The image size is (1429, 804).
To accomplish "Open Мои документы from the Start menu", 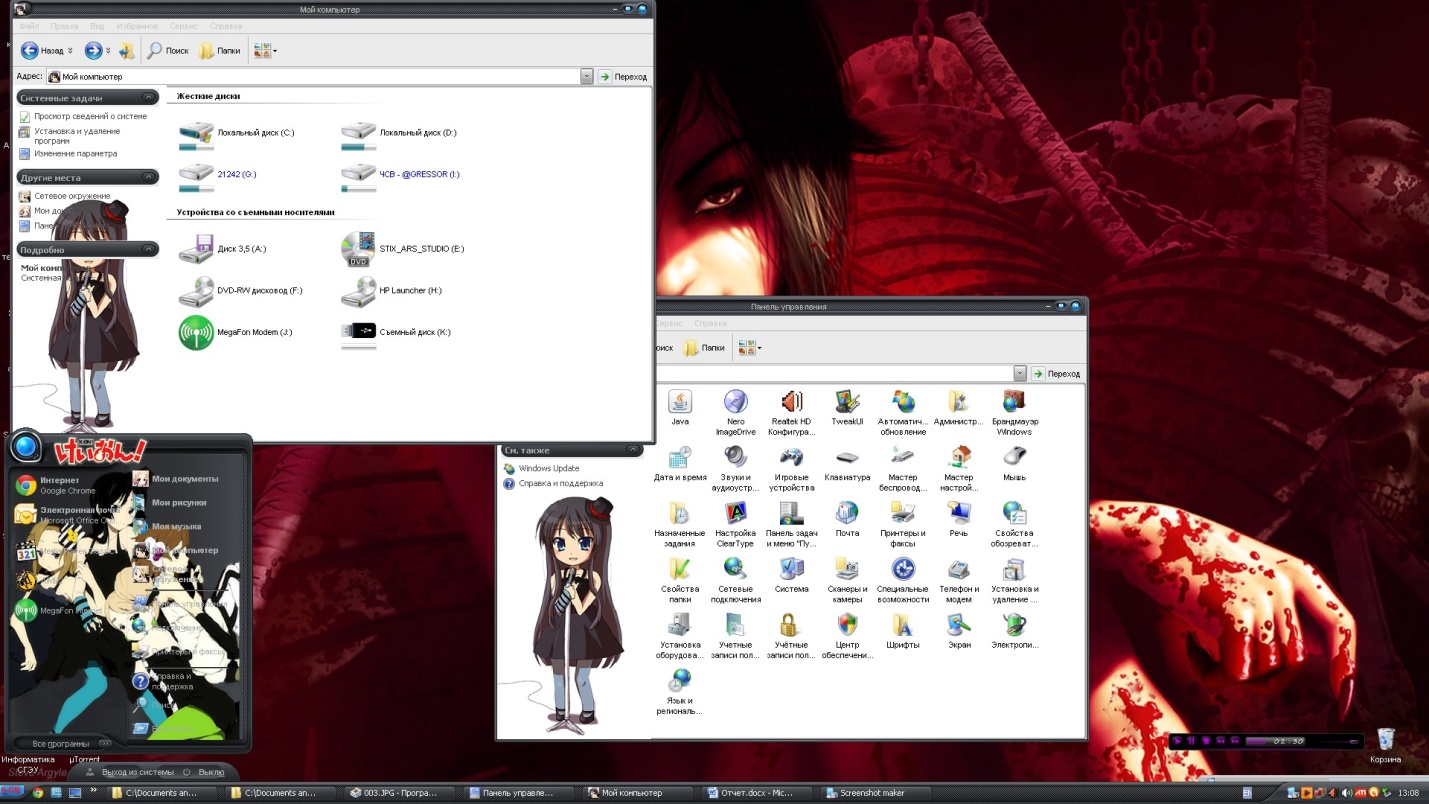I will pos(176,478).
